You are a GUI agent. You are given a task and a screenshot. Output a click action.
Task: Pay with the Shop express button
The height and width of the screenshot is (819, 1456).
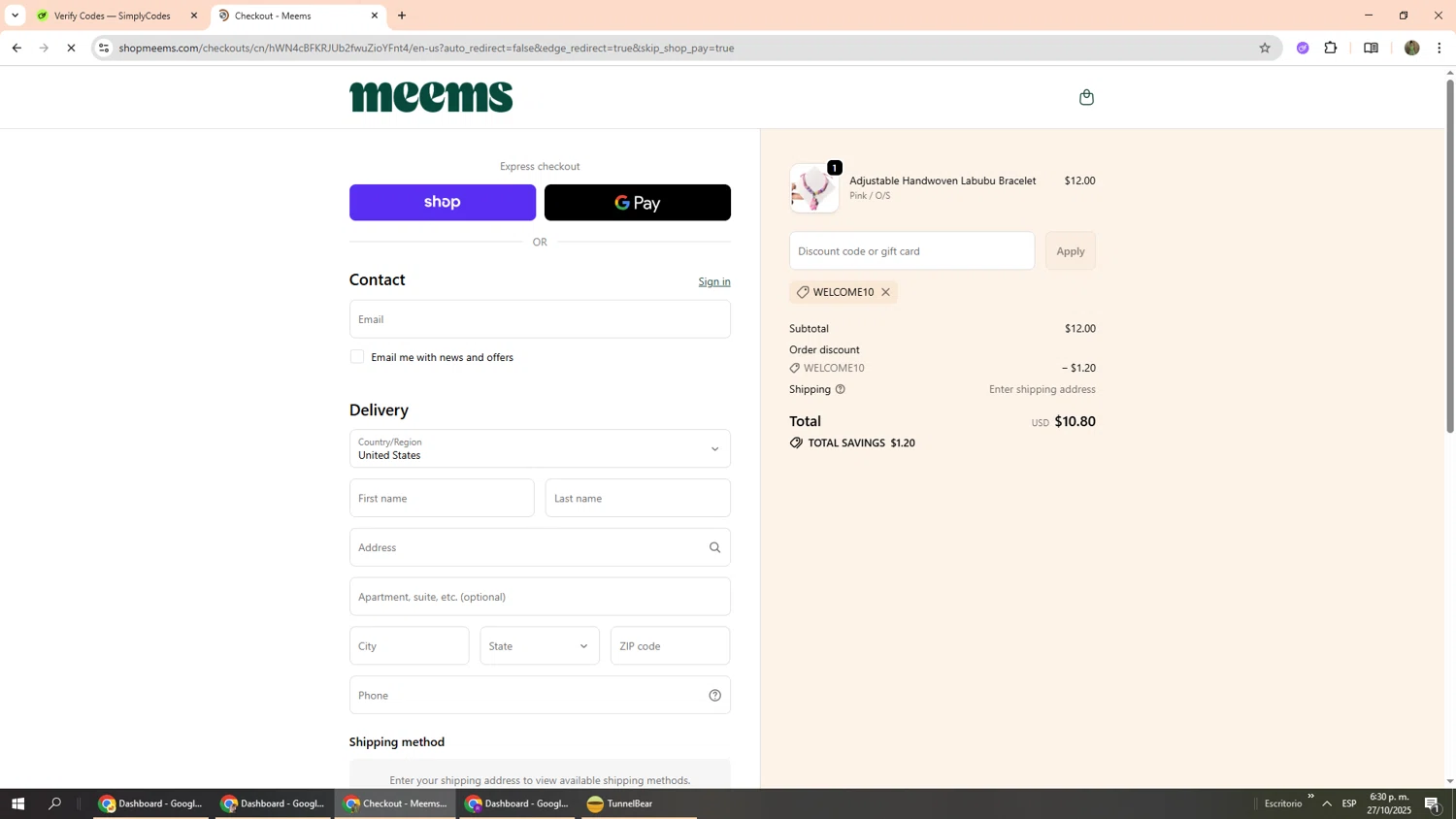(x=443, y=202)
